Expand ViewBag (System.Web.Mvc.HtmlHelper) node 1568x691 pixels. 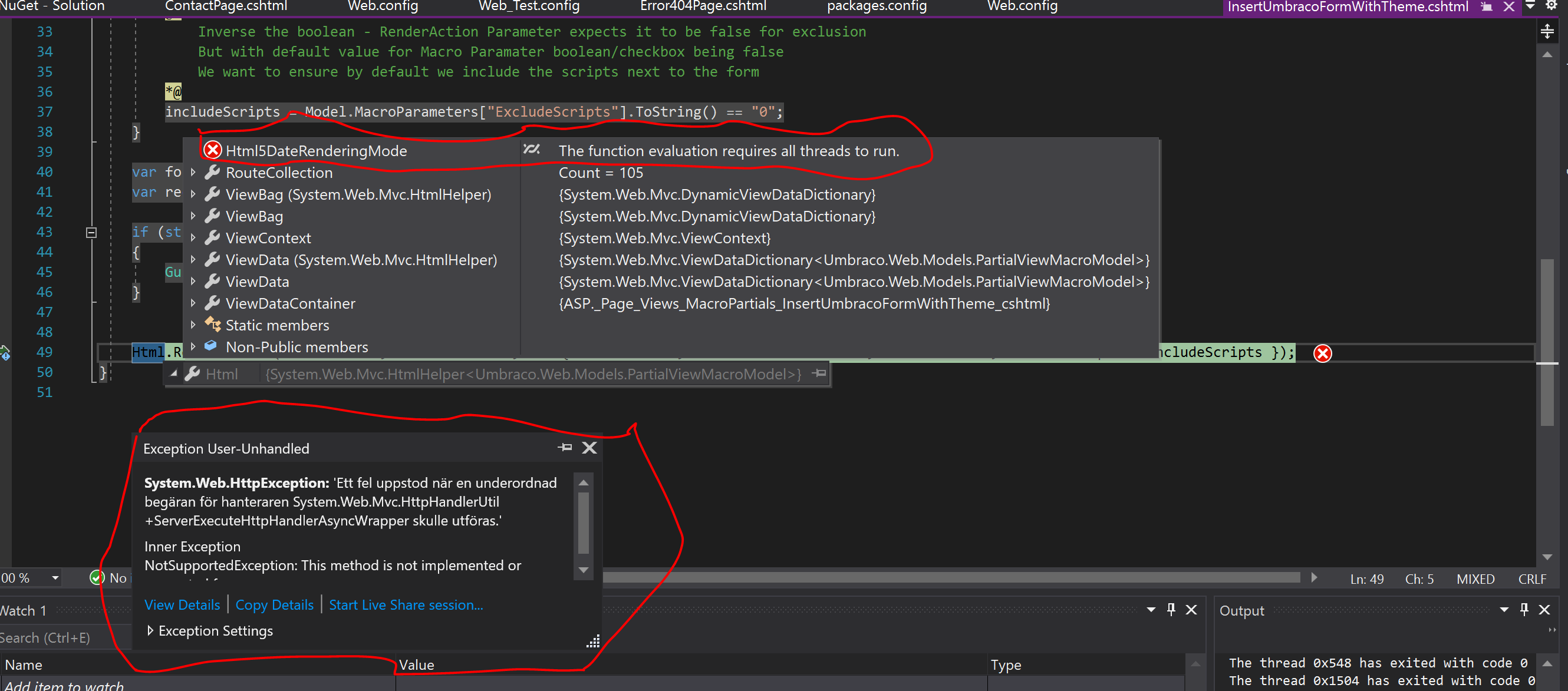click(x=193, y=194)
